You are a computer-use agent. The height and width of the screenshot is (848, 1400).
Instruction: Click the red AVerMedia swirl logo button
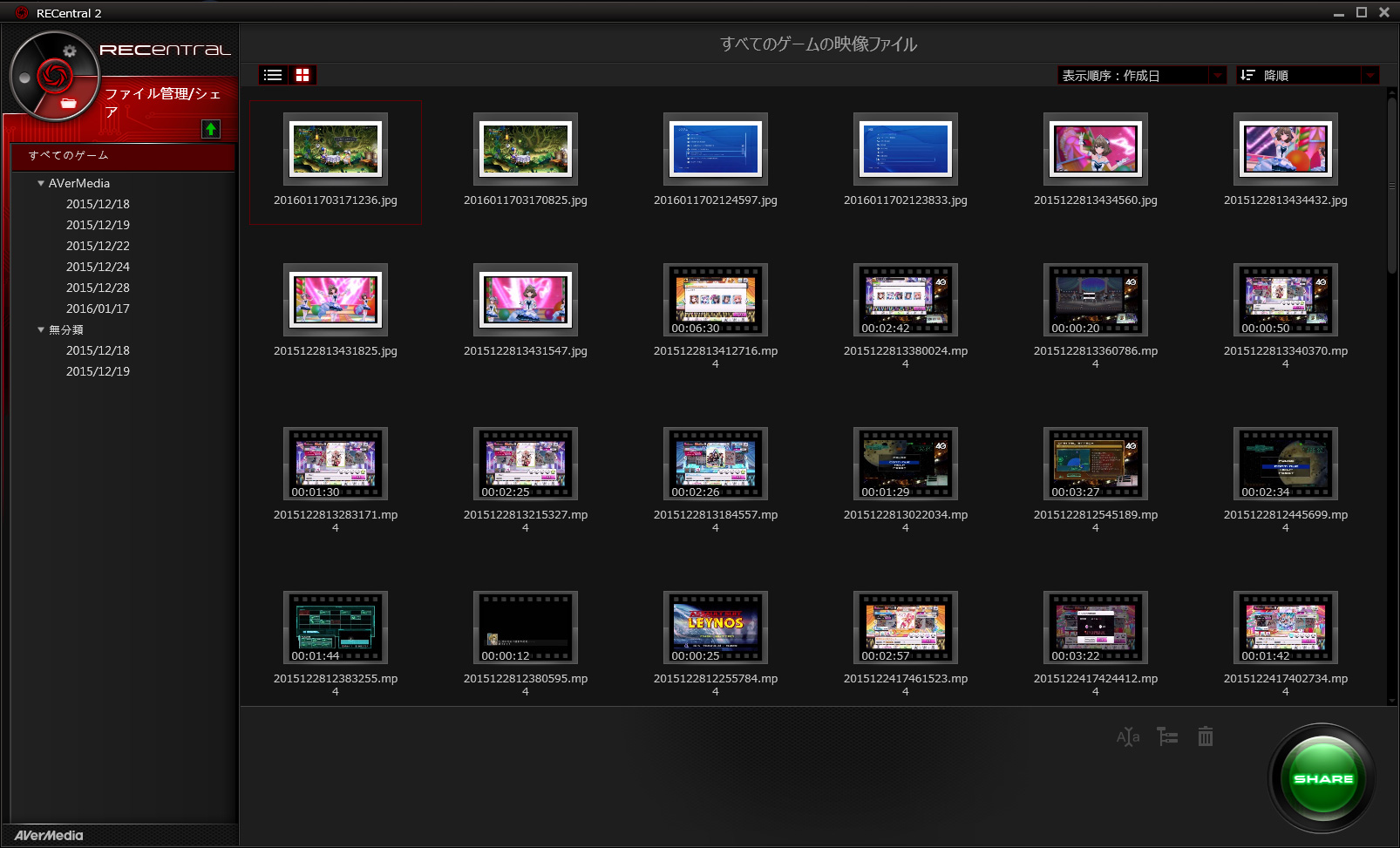tap(54, 76)
